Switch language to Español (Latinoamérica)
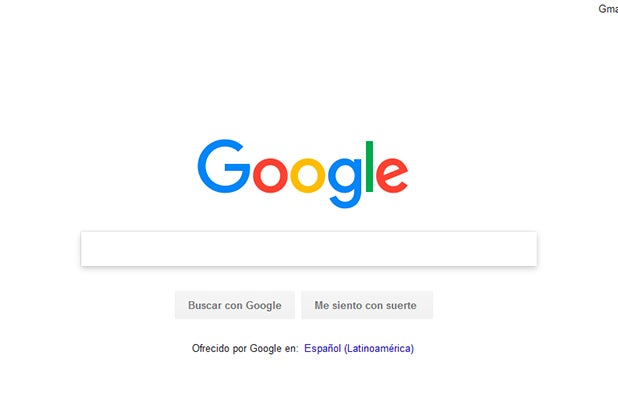The width and height of the screenshot is (618, 412). pos(359,349)
